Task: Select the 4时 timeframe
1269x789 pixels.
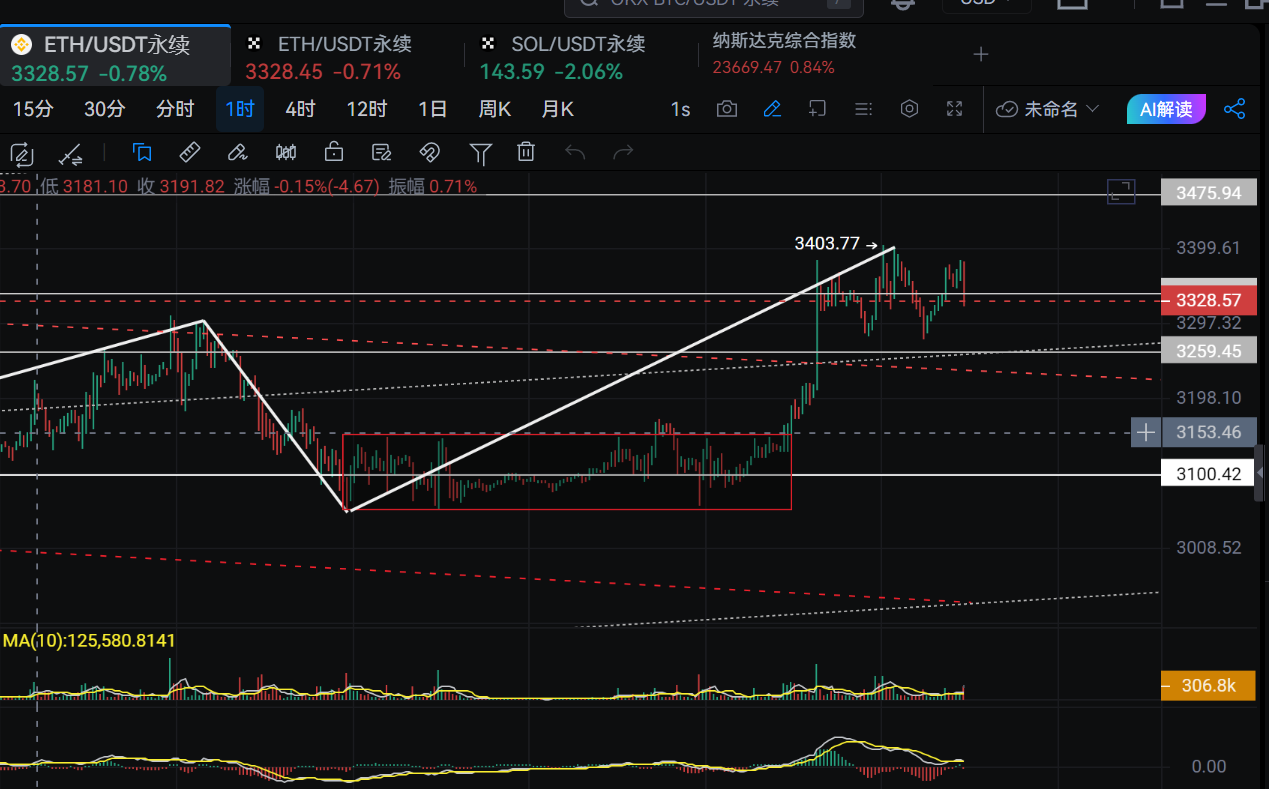Action: click(300, 109)
